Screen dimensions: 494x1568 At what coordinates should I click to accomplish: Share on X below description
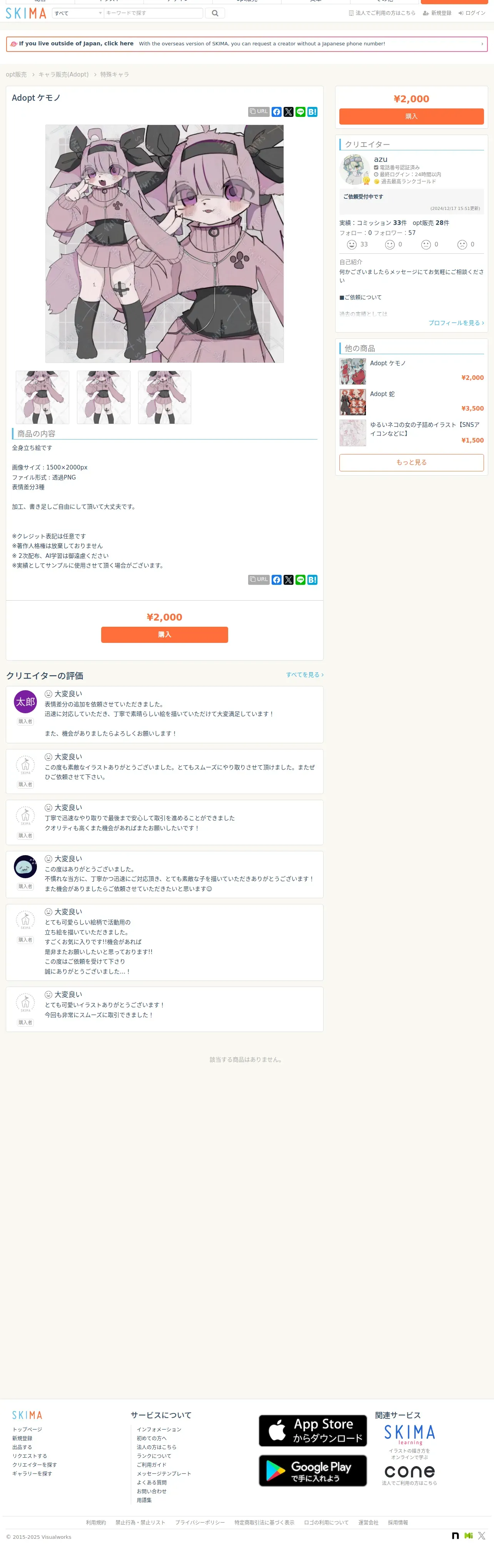(289, 580)
